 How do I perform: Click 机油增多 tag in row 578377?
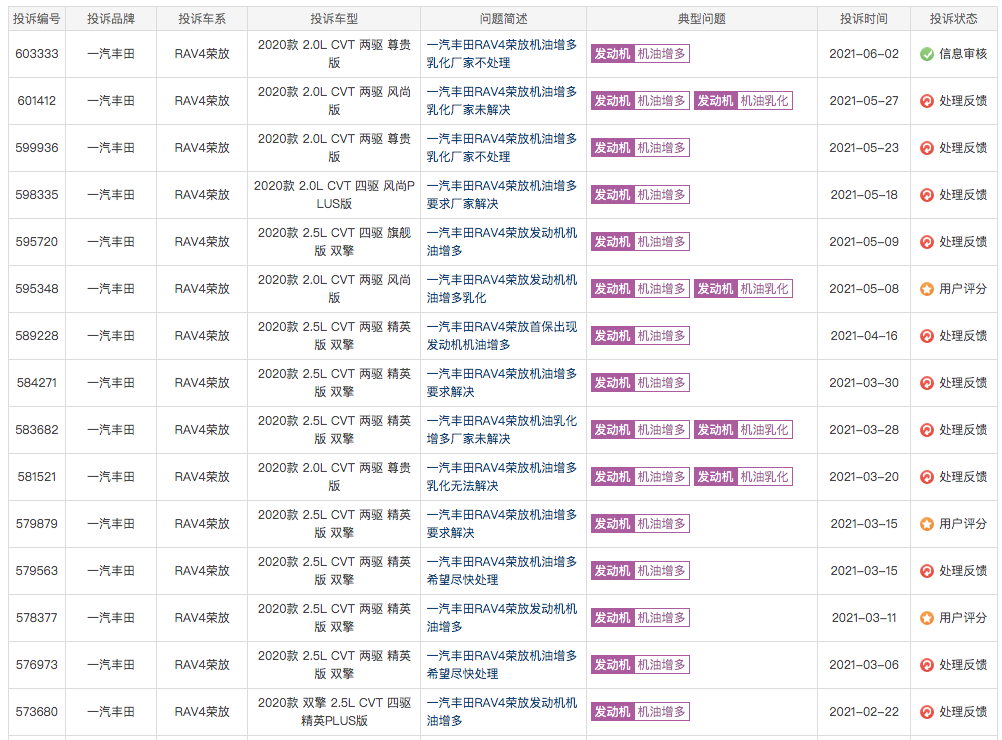point(661,618)
